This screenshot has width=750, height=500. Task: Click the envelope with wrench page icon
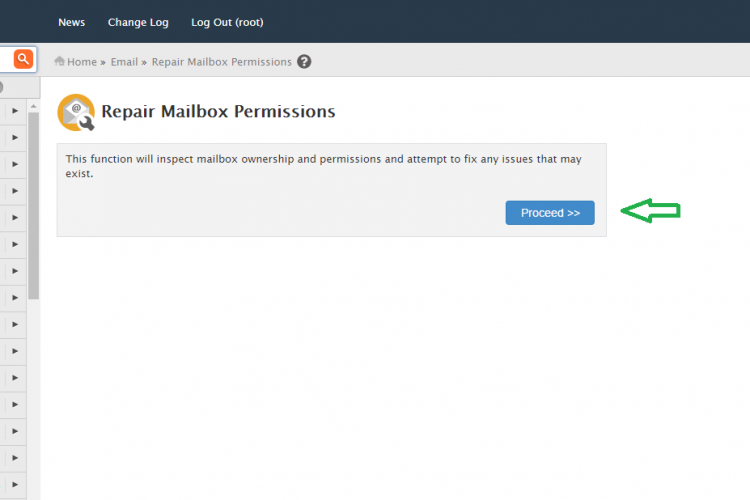(76, 112)
